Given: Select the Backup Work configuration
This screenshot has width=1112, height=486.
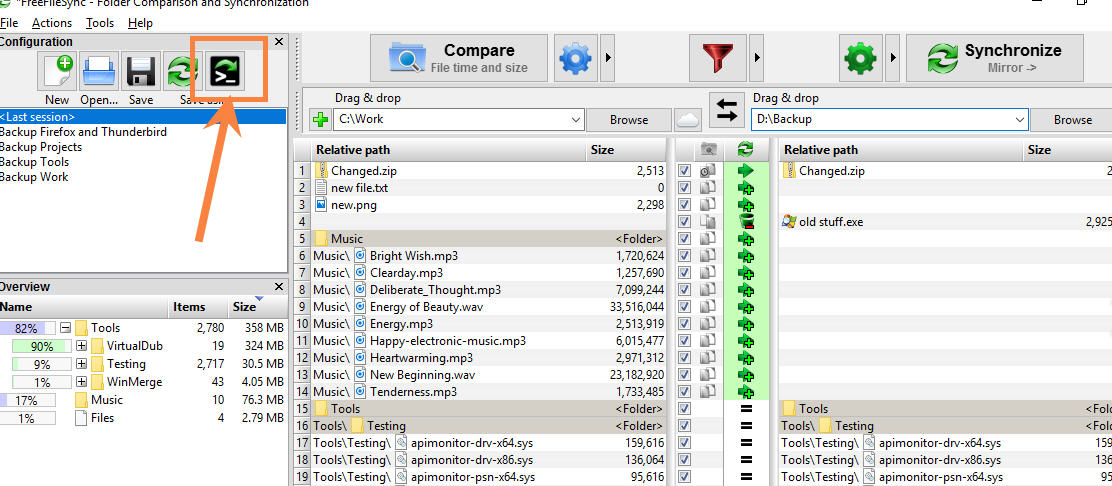Looking at the screenshot, I should click(34, 177).
